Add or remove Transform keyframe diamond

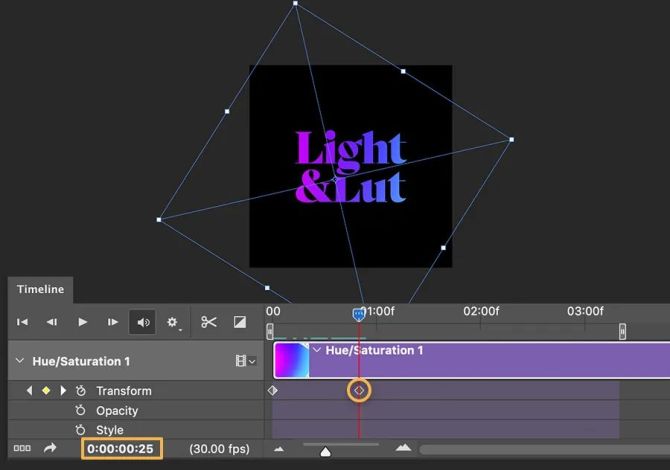(x=46, y=391)
